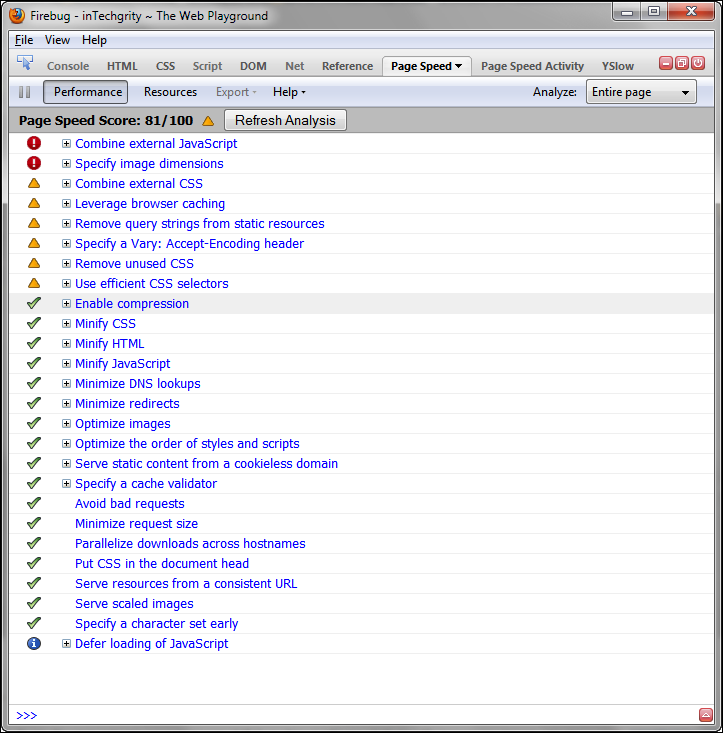
Task: Click green checkmark for Serve scaled images
Action: point(34,603)
